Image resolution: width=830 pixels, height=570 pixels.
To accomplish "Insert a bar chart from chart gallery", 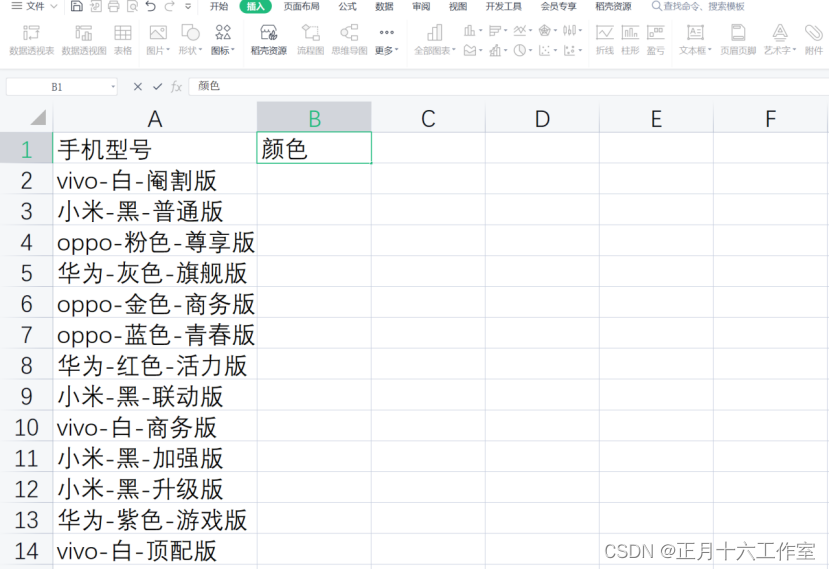I will [x=498, y=31].
